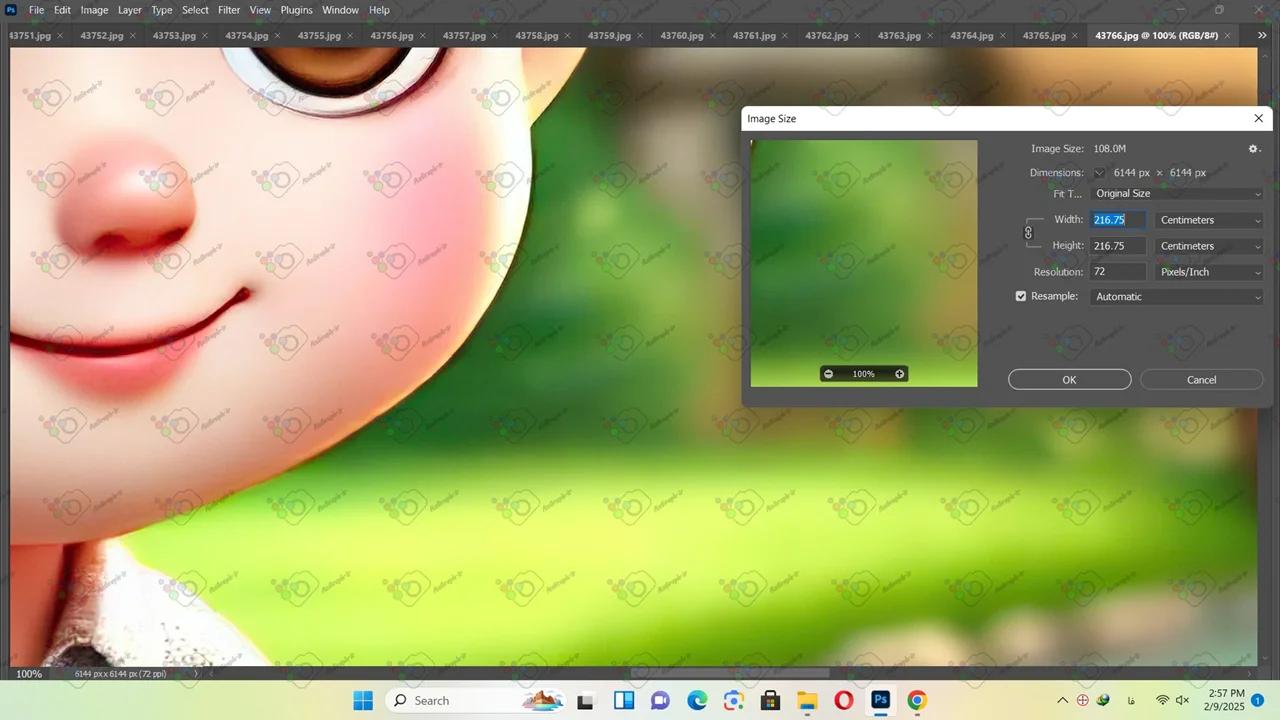This screenshot has height=720, width=1280.
Task: Open the Fit To Original Size dropdown
Action: coord(1177,194)
